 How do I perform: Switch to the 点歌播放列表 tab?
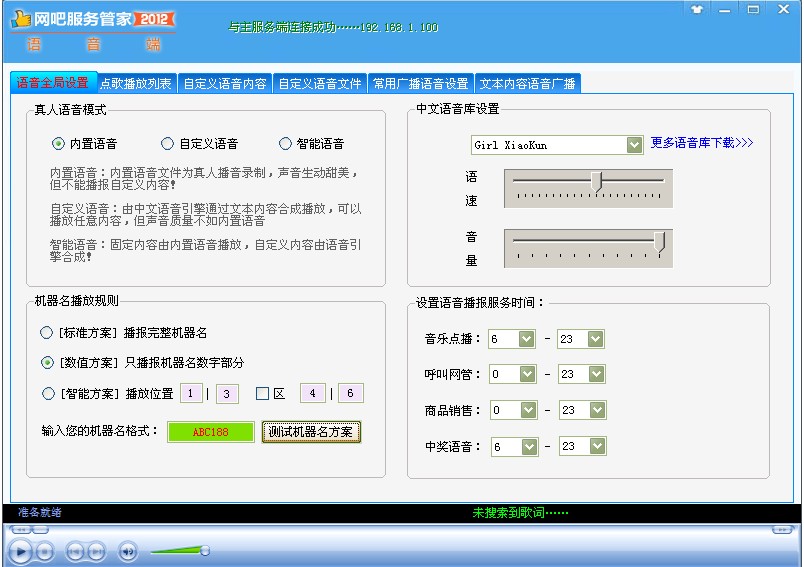(136, 84)
